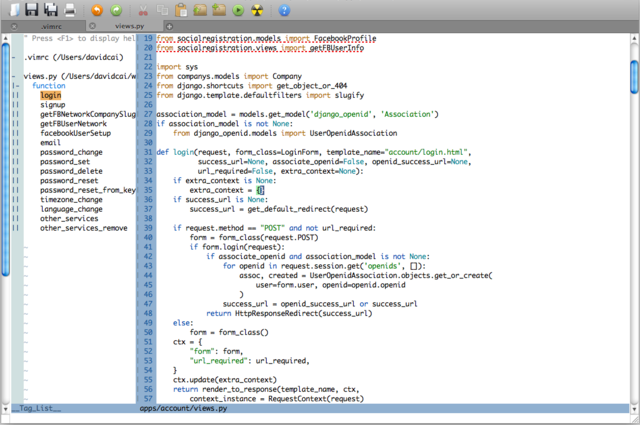Copy selection using the copy icon
The width and height of the screenshot is (640, 425).
(162, 11)
